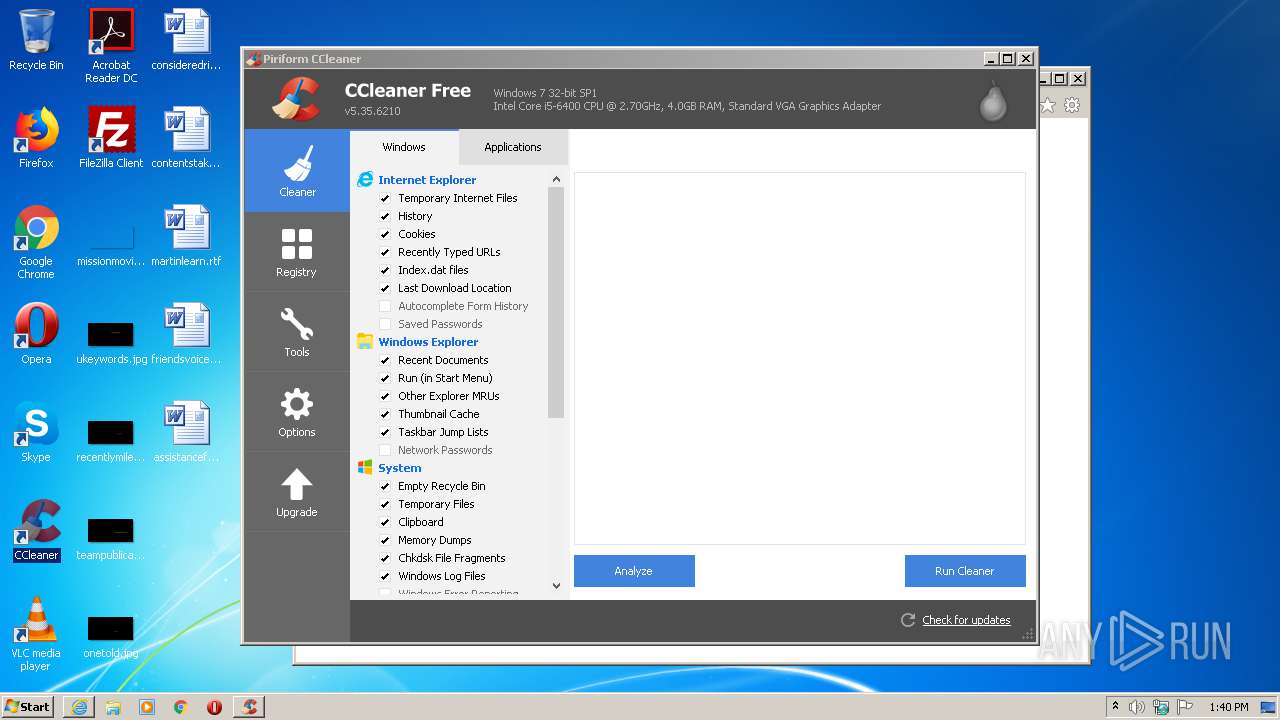Enable Network Passwords checkbox
1280x720 pixels.
coord(385,450)
